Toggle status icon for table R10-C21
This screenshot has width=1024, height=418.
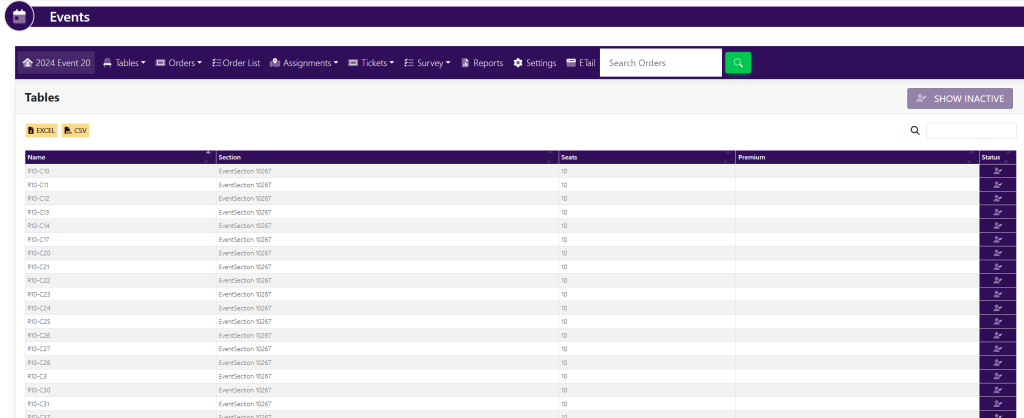[x=997, y=267]
